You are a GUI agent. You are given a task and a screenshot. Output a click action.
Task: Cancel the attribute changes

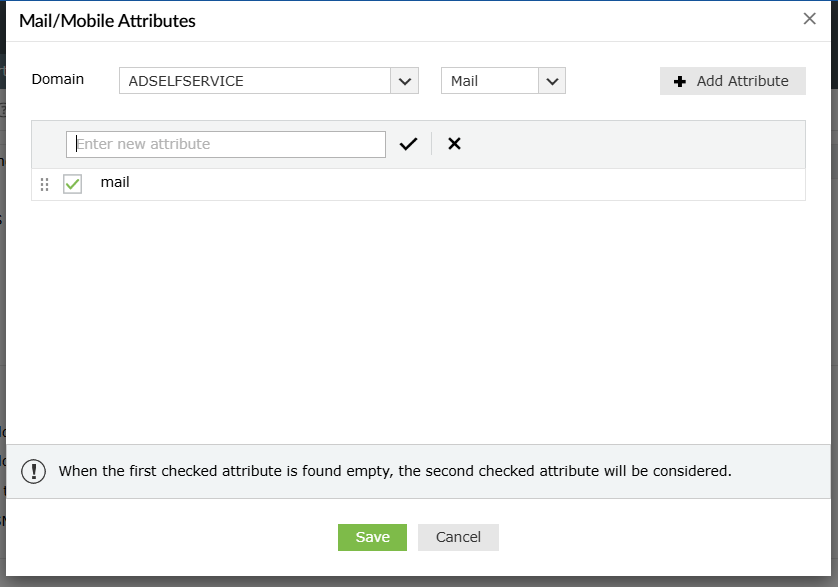point(458,537)
